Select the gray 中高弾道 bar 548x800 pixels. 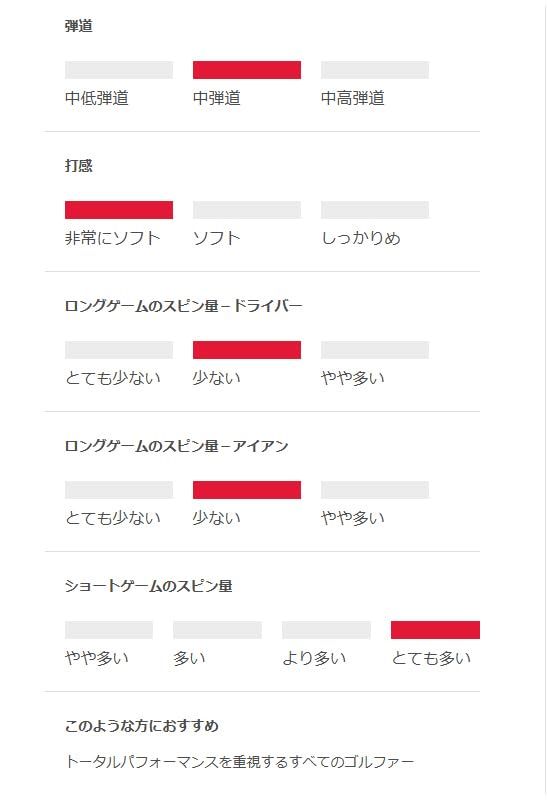click(x=375, y=70)
